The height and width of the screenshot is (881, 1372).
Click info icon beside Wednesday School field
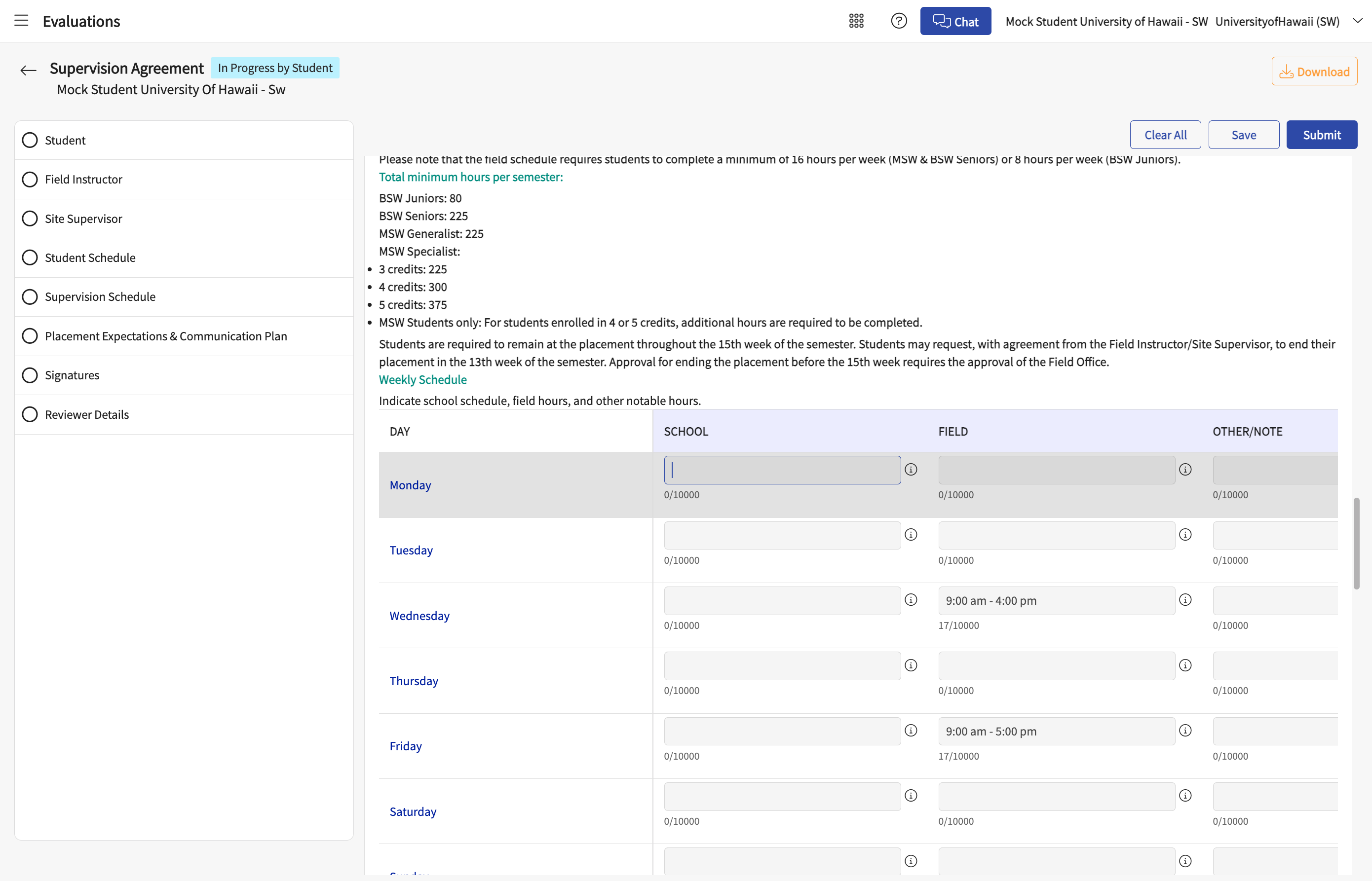911,599
